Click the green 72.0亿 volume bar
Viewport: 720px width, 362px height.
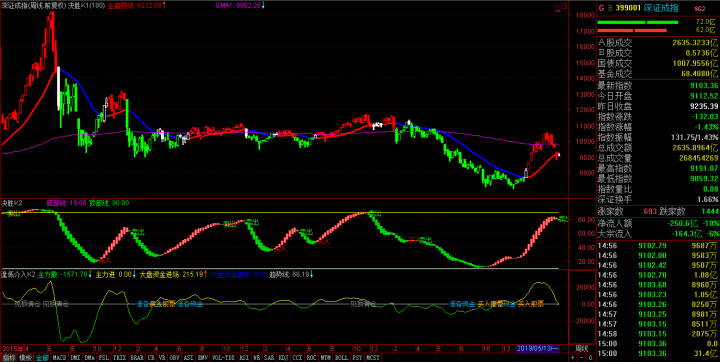pyautogui.click(x=637, y=22)
